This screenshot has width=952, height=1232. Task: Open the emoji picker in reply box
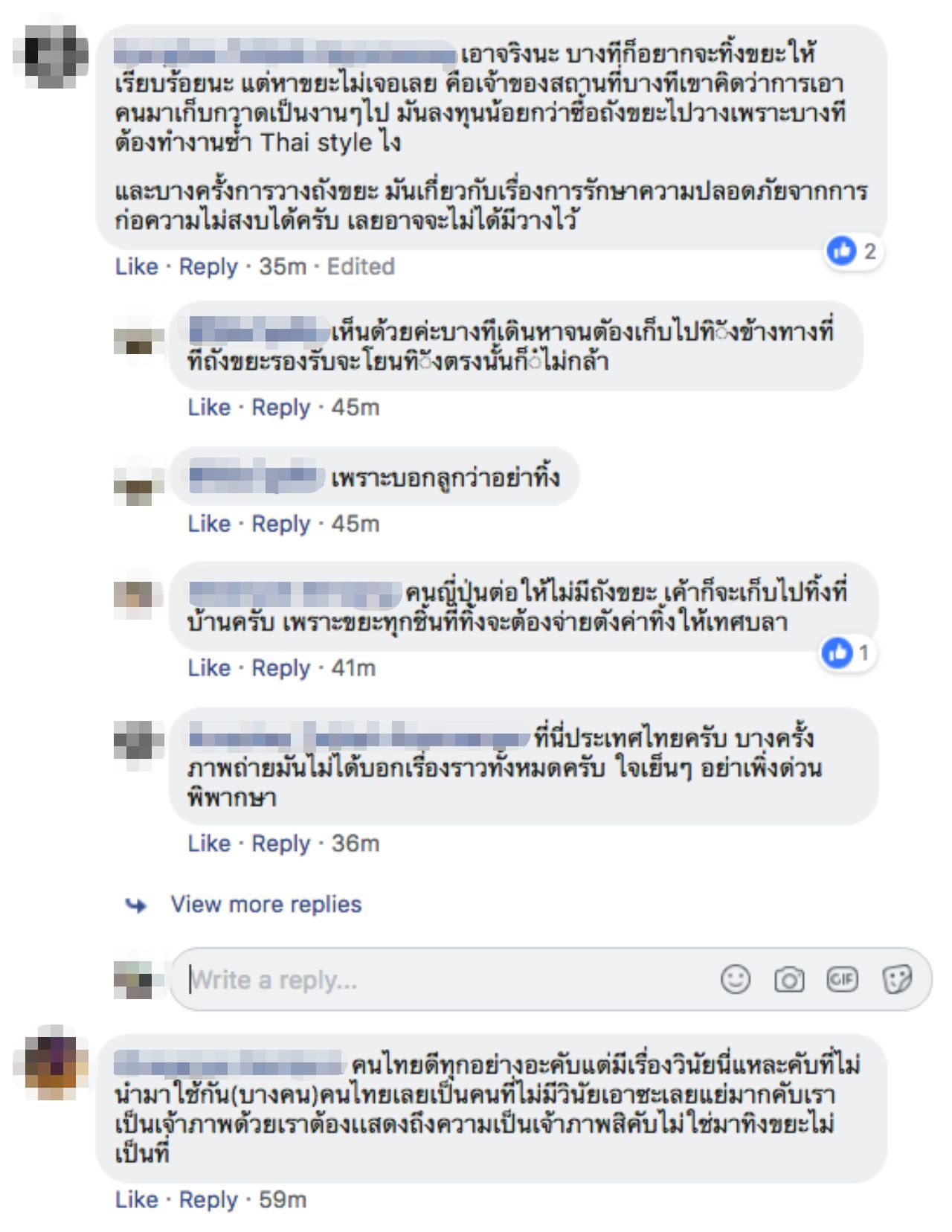(736, 979)
